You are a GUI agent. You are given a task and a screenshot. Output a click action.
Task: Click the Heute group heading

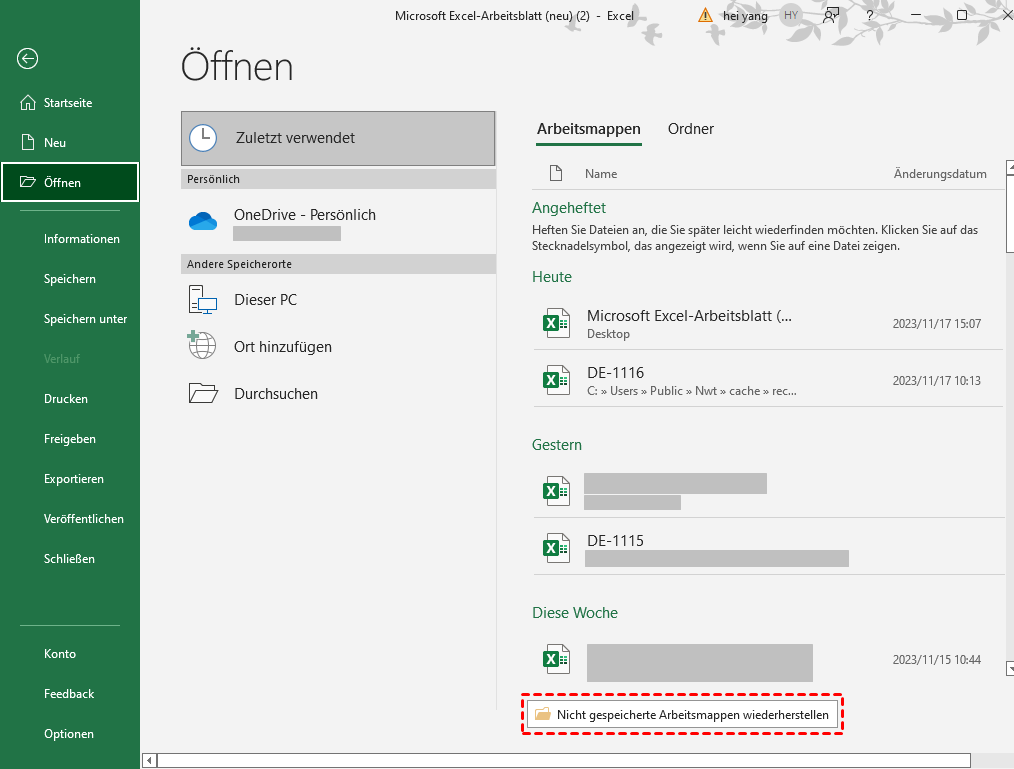point(552,277)
